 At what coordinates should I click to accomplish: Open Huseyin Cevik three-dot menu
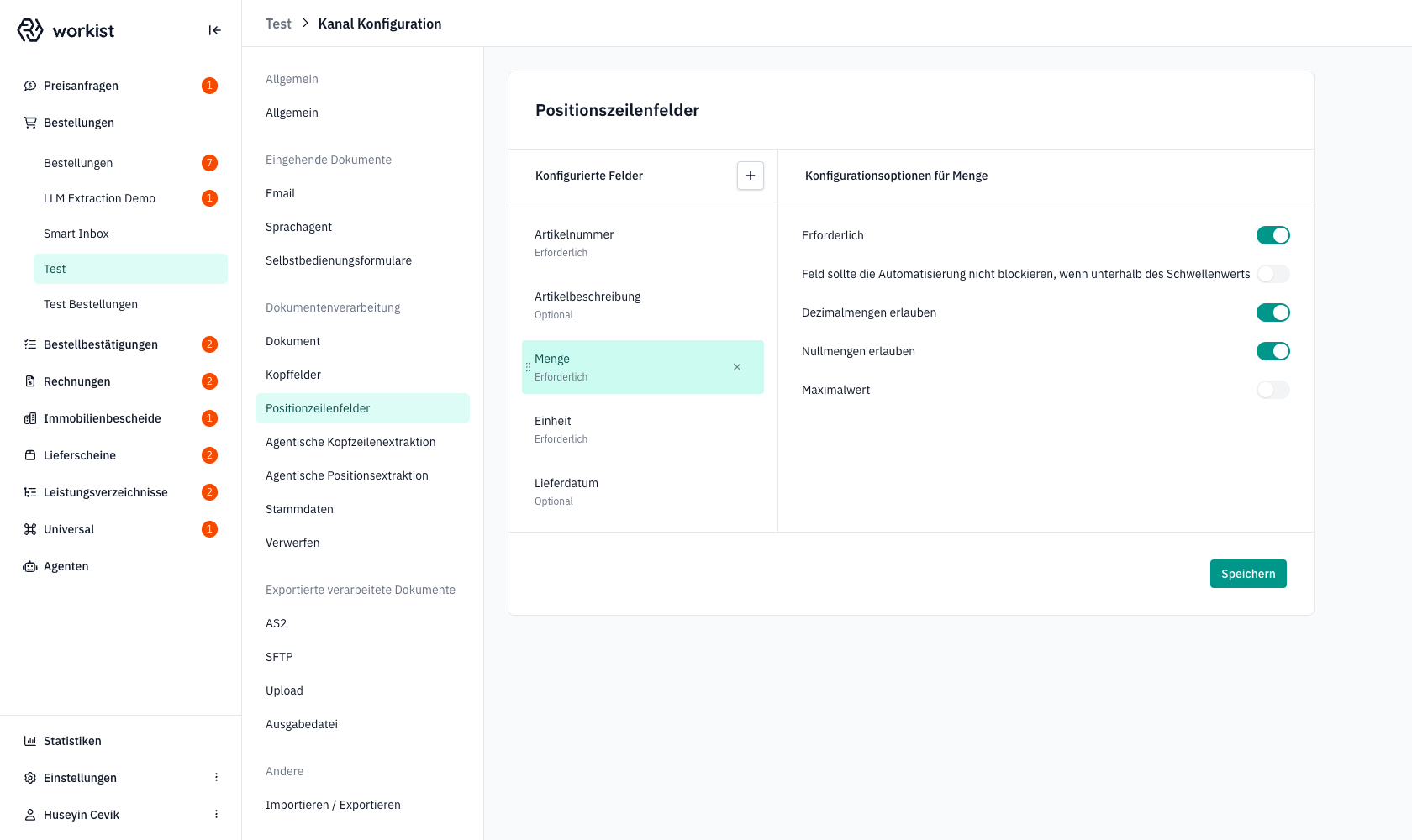(x=216, y=815)
